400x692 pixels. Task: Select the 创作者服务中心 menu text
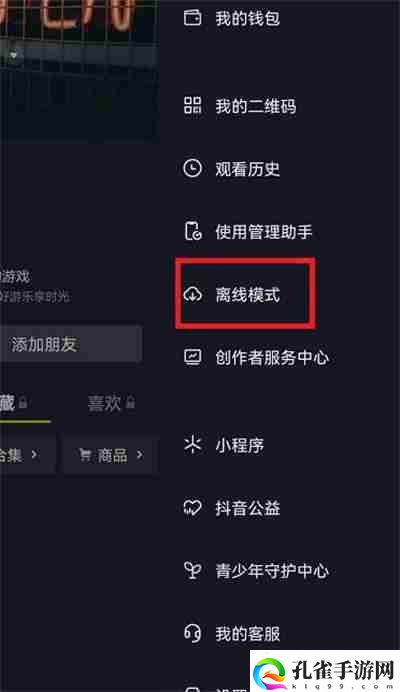[x=272, y=357]
